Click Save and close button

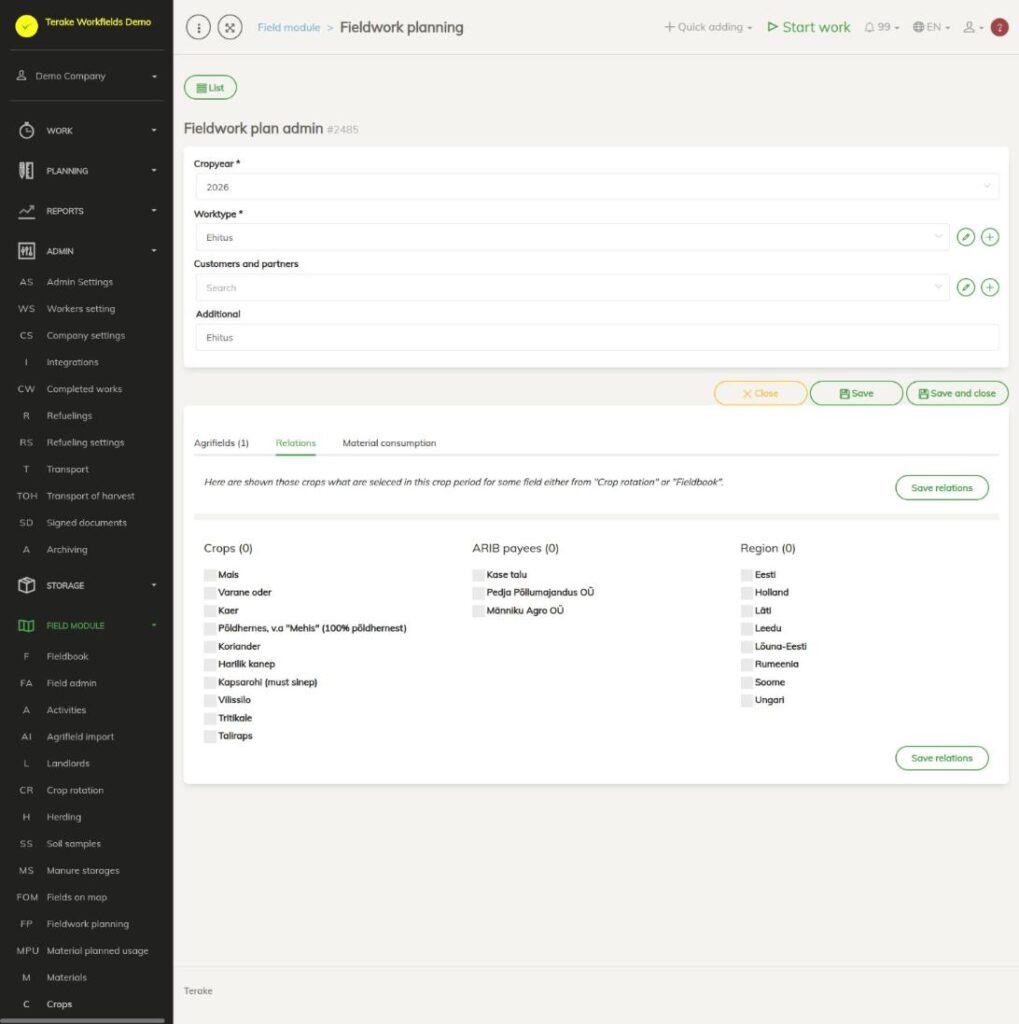click(957, 393)
